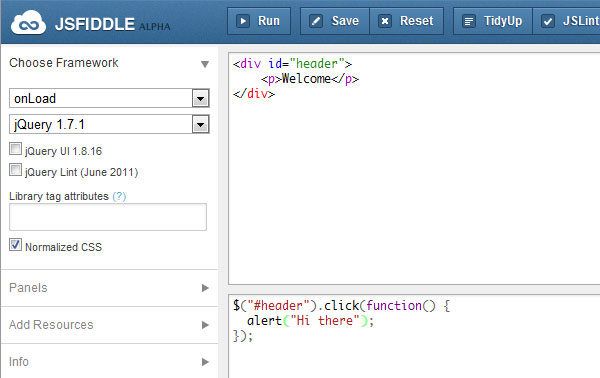Screen dimensions: 600x378
Task: Tidy up the code with TidyUp
Action: point(493,21)
